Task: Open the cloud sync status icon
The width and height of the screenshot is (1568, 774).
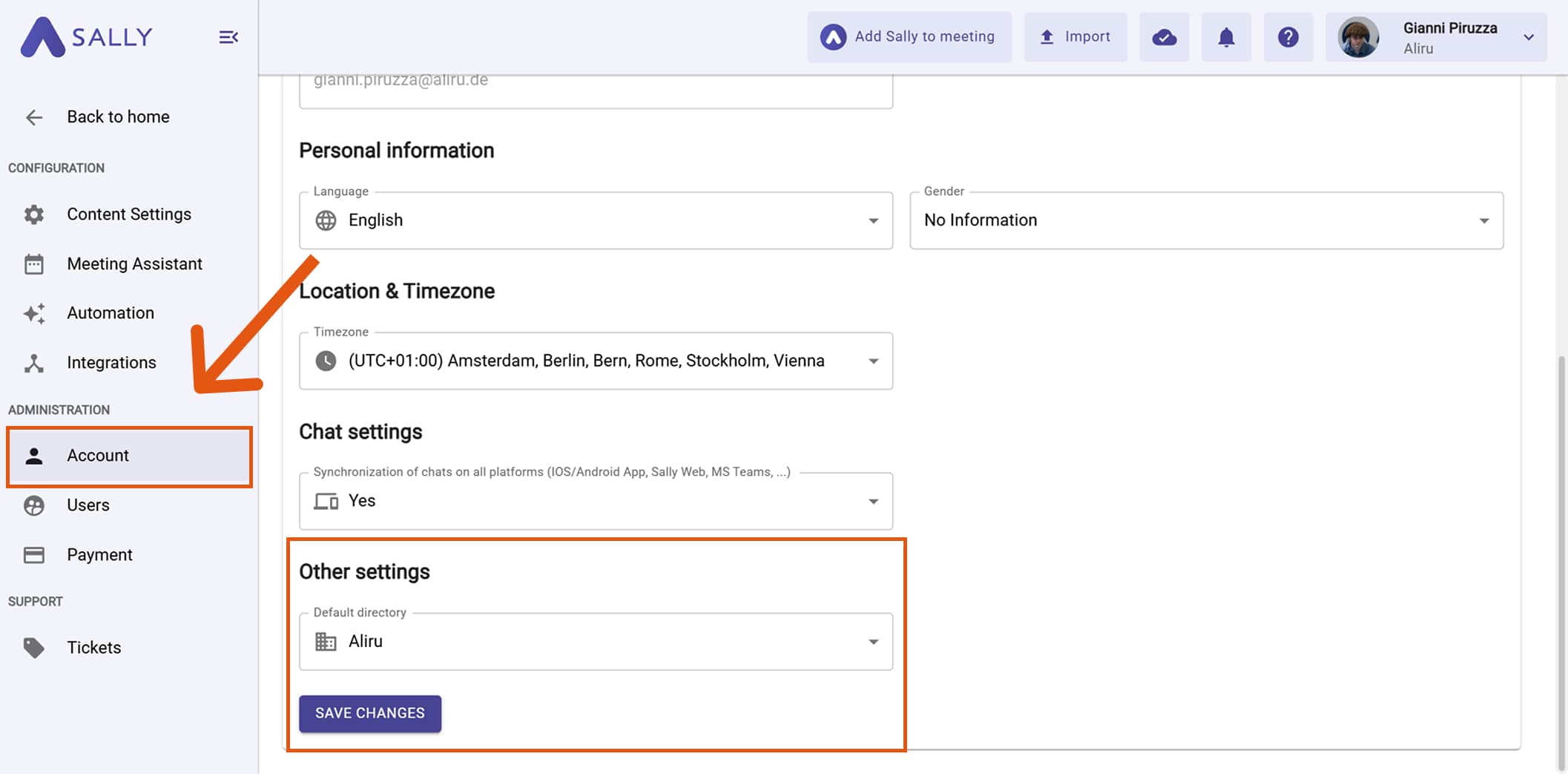Action: coord(1165,37)
